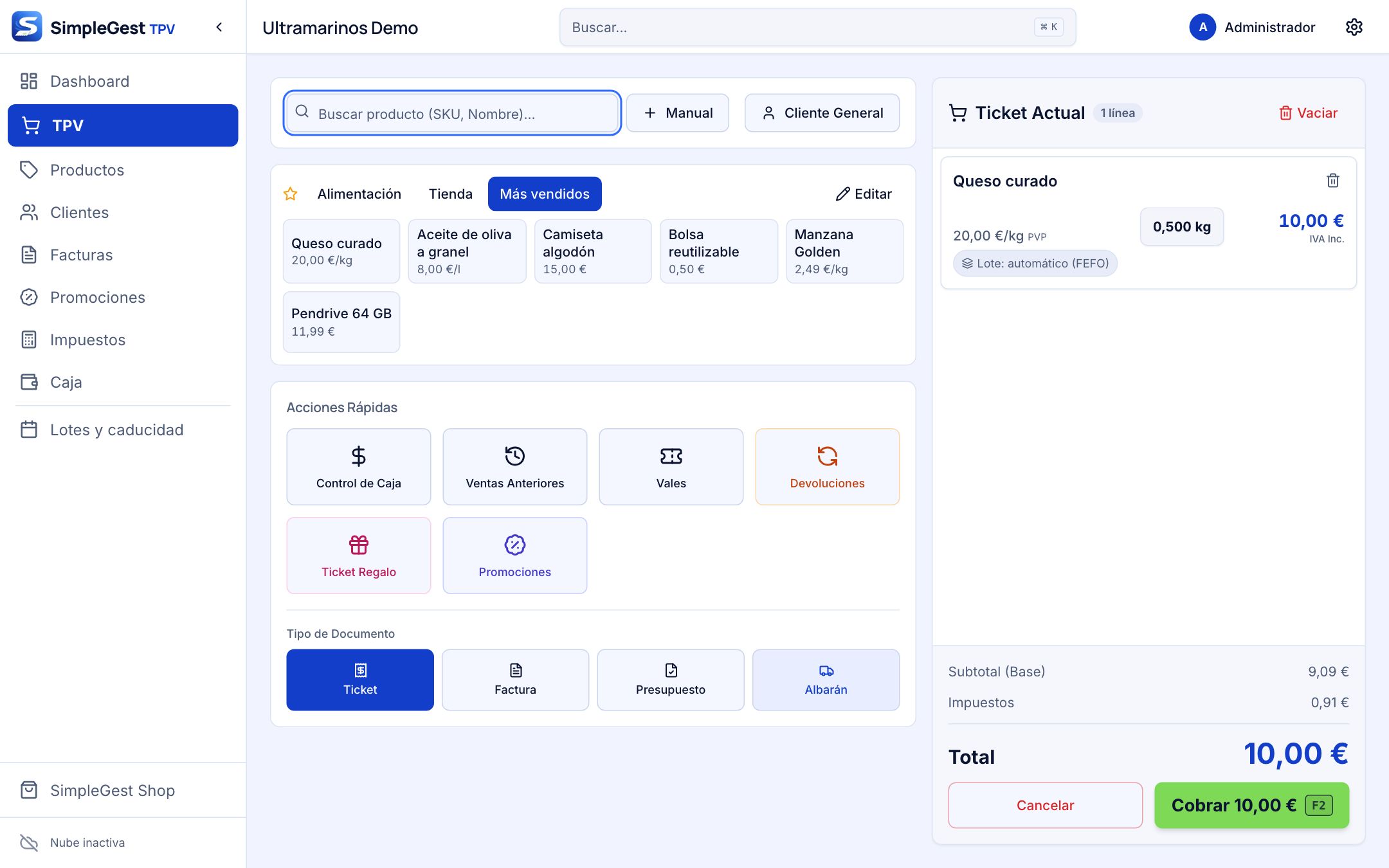Open Impuestos section
This screenshot has height=868, width=1389.
click(123, 339)
